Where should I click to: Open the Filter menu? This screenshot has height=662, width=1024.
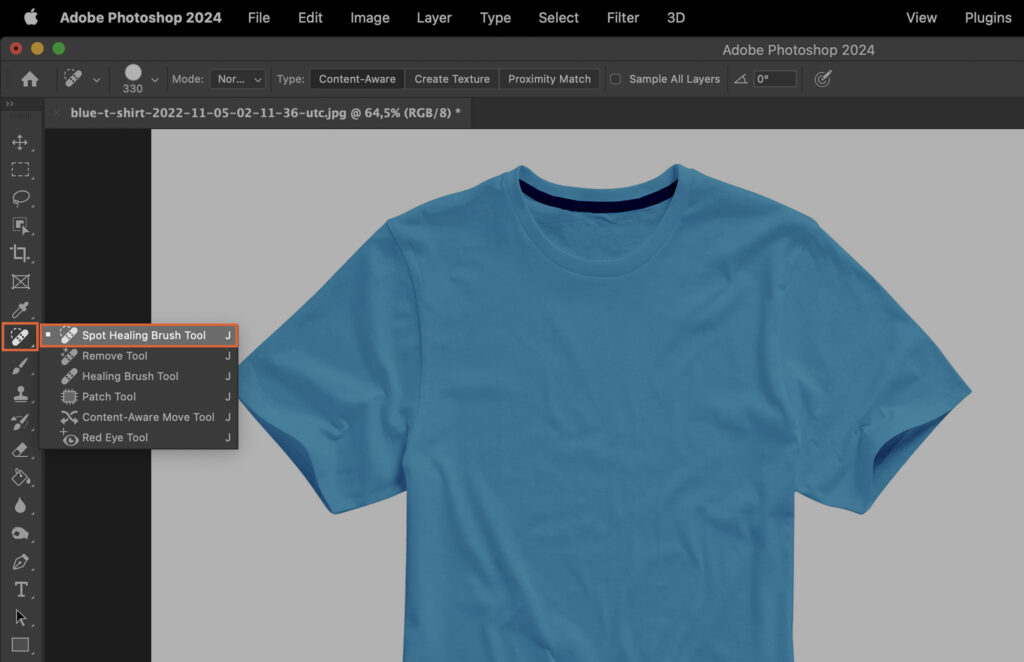622,17
